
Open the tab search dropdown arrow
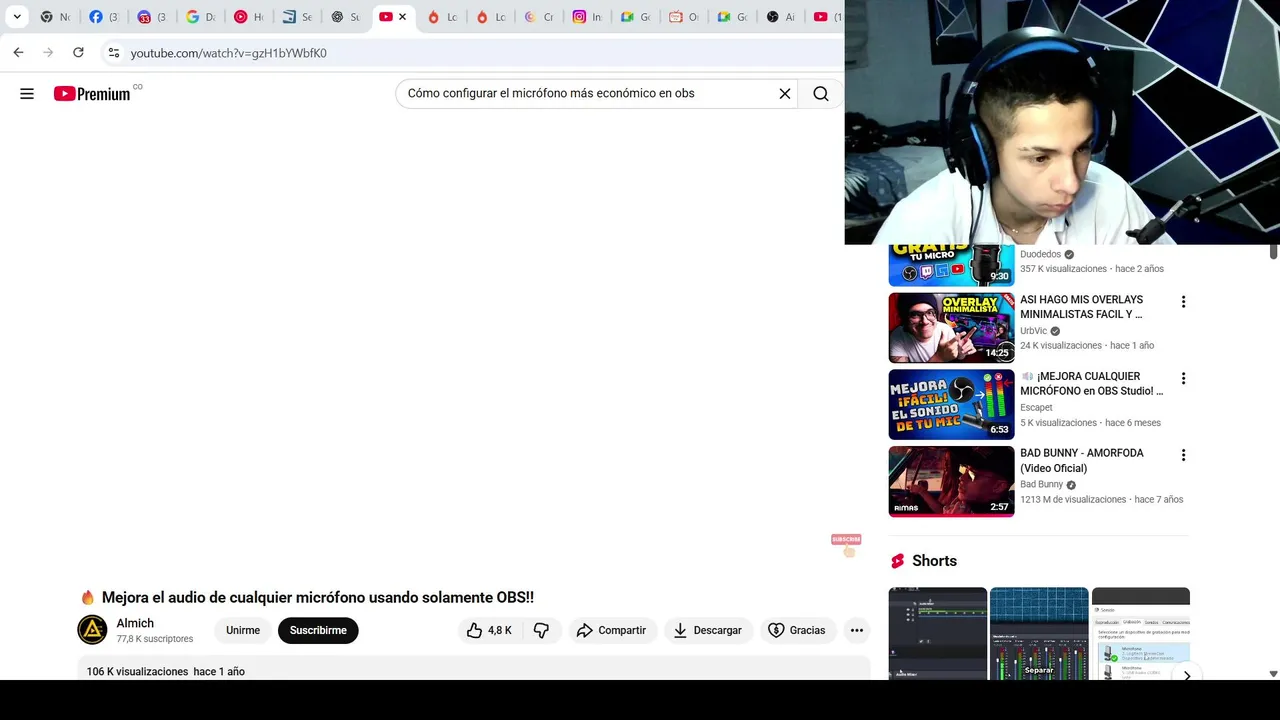tap(17, 17)
